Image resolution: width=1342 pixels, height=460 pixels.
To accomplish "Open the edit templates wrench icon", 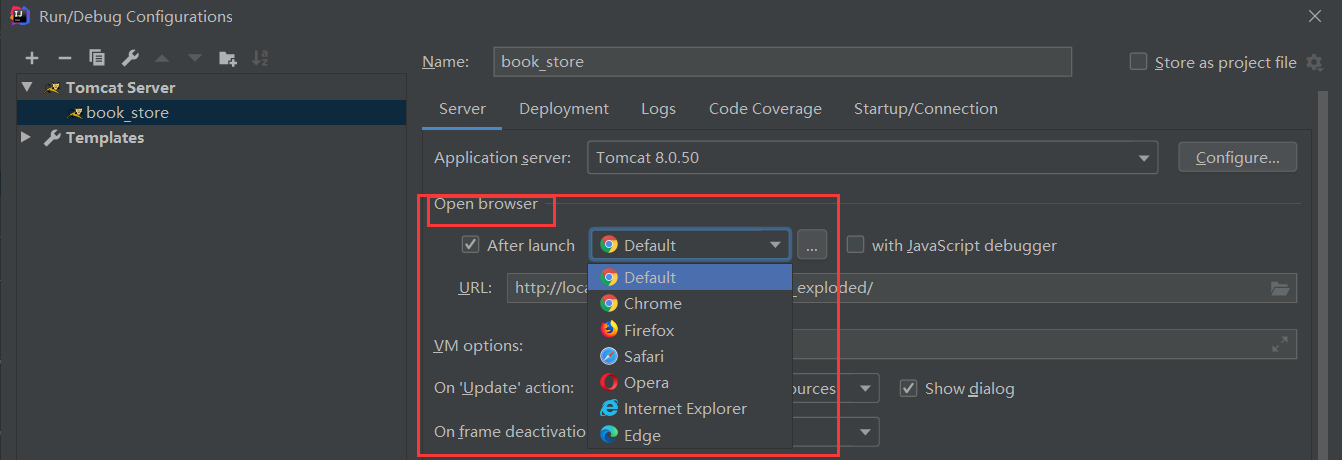I will pyautogui.click(x=129, y=58).
